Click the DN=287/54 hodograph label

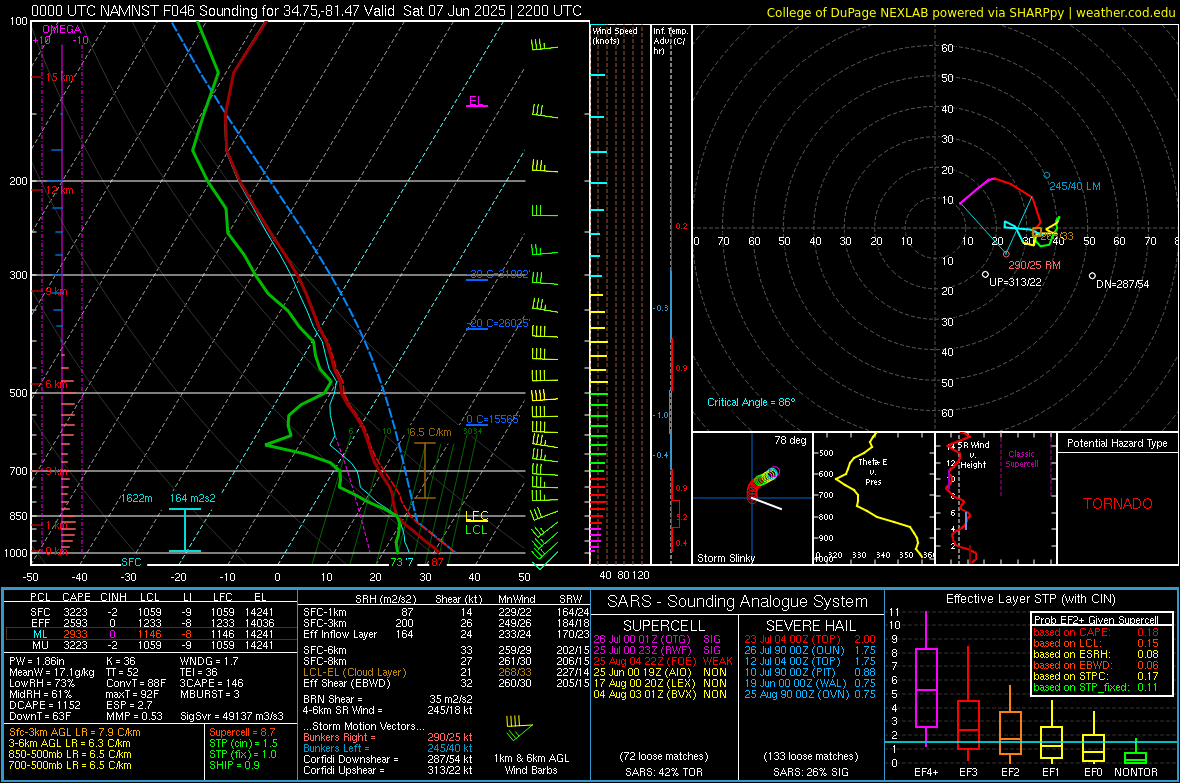(x=1122, y=284)
